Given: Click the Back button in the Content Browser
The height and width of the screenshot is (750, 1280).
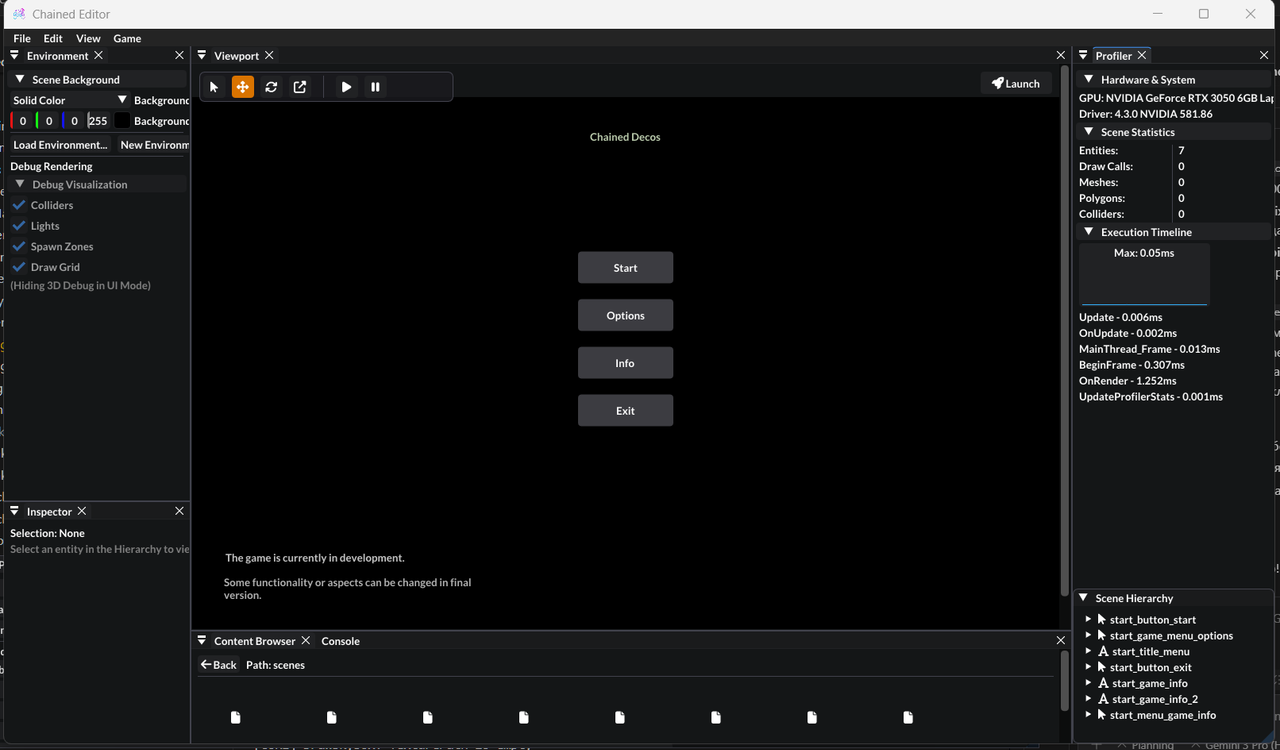Looking at the screenshot, I should coord(218,664).
